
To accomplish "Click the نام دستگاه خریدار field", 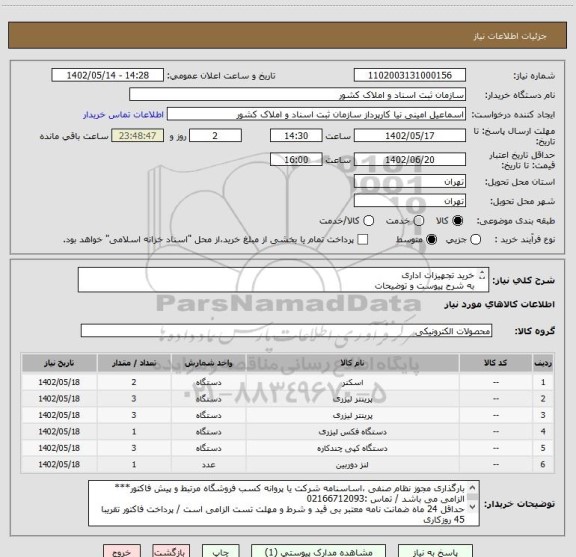I will click(298, 95).
